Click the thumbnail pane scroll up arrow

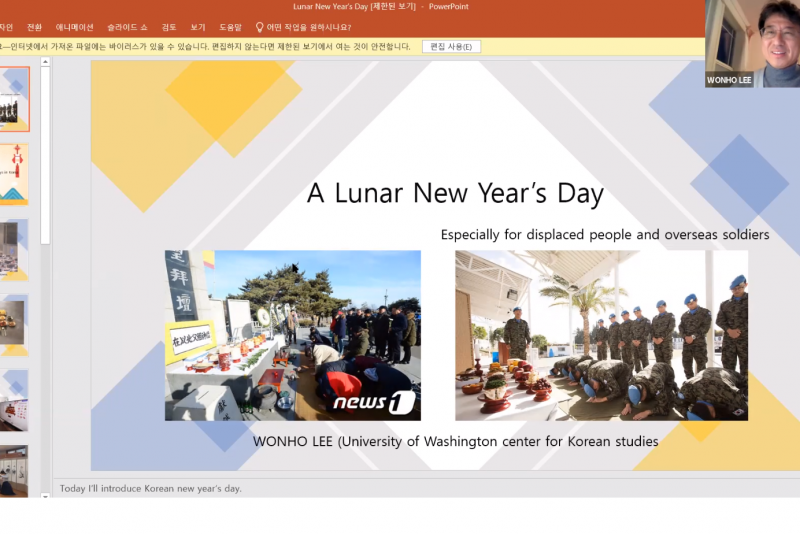tap(45, 62)
